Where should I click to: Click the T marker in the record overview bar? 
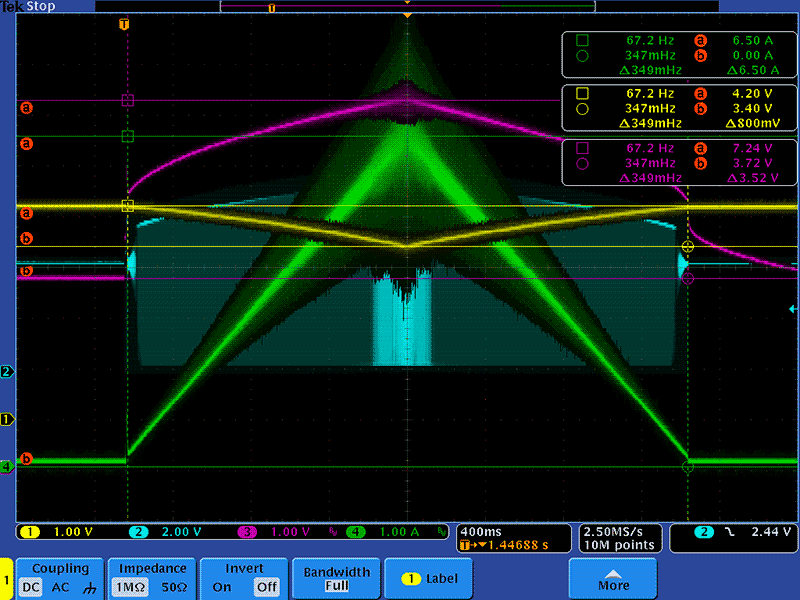click(271, 8)
